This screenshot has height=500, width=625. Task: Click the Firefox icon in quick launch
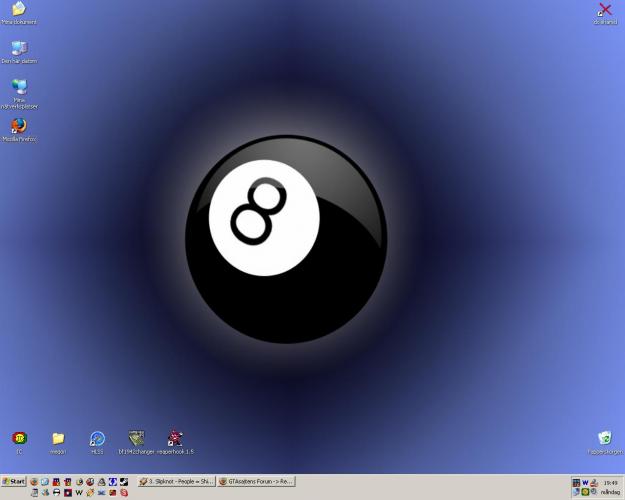[34, 481]
